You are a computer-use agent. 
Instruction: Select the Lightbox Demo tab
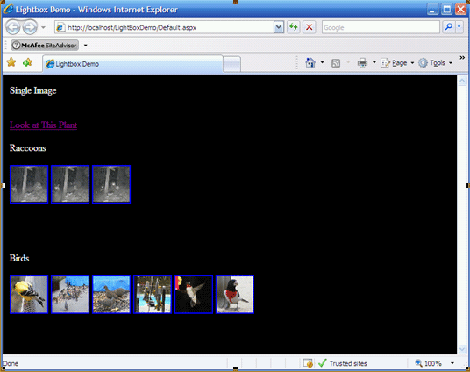[133, 64]
